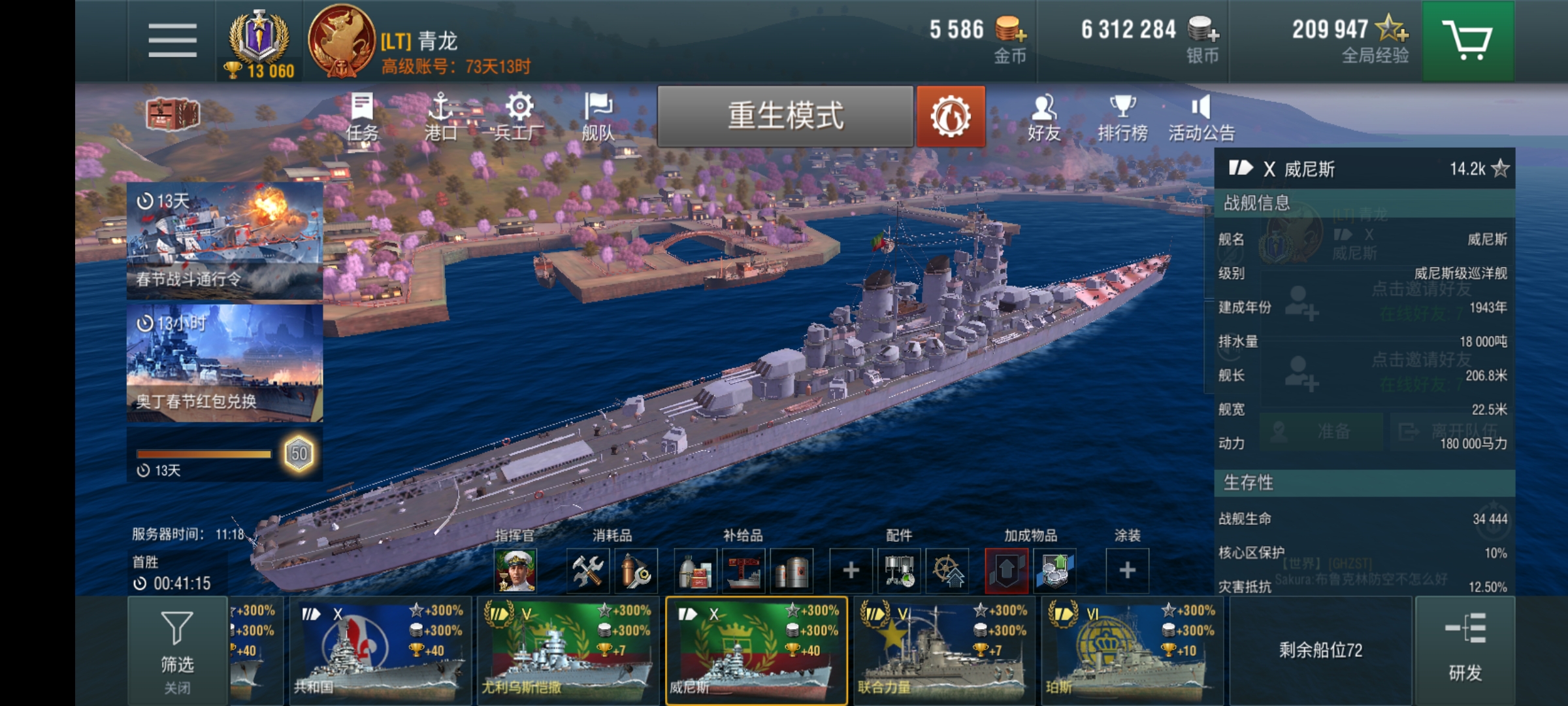This screenshot has height=706, width=1568.
Task: Open the 研发 research tree button
Action: 1465,650
